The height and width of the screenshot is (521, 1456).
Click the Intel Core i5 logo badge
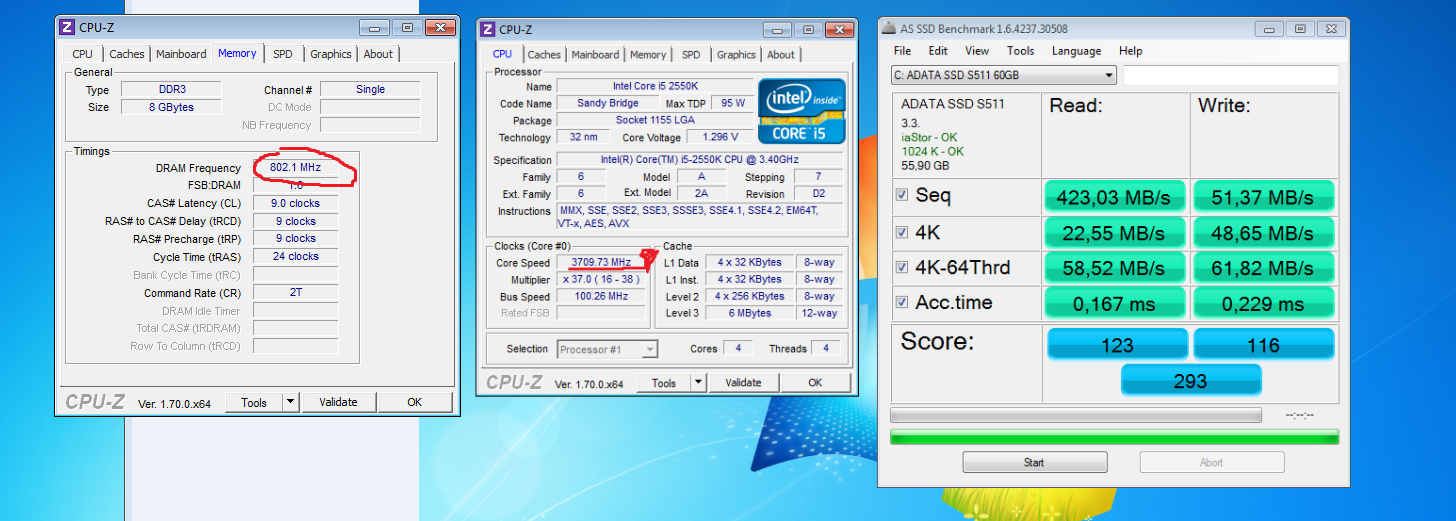801,112
